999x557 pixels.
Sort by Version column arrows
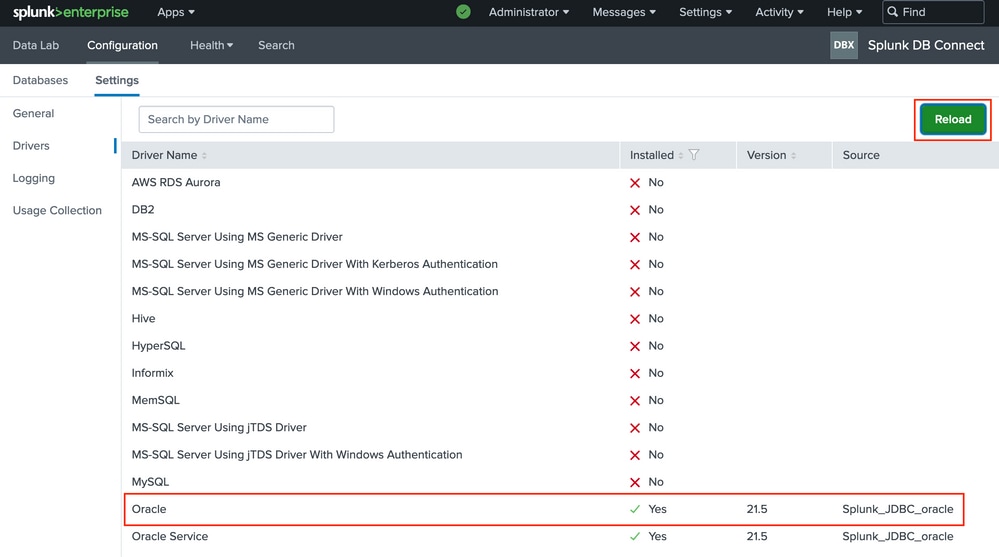point(793,156)
